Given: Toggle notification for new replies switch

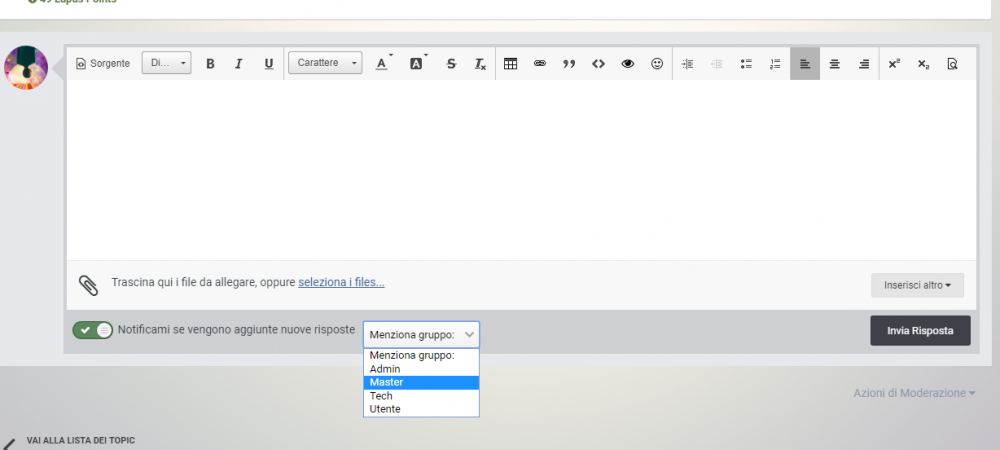Looking at the screenshot, I should click(x=93, y=330).
